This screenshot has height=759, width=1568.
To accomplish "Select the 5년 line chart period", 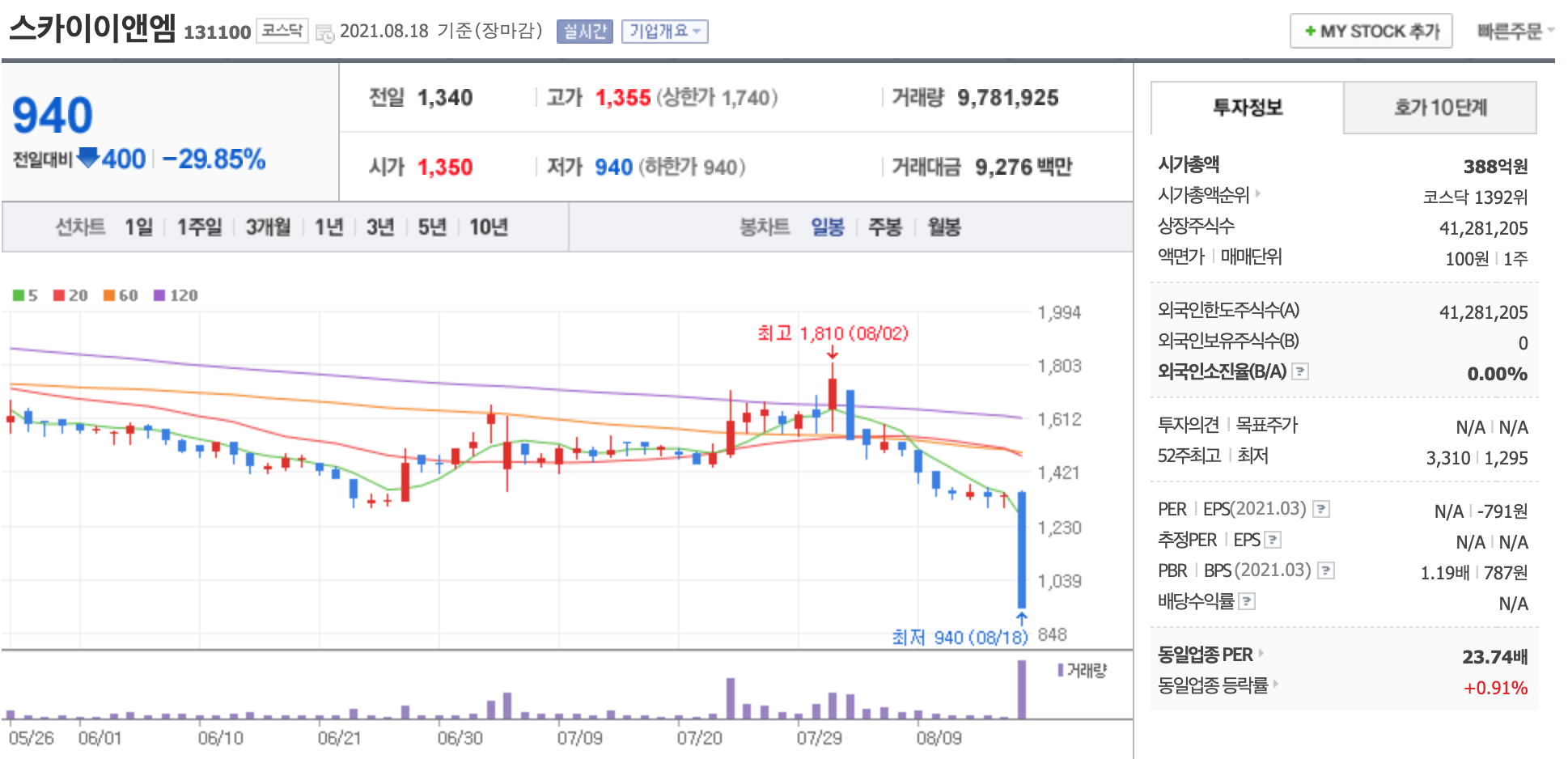I will [x=432, y=227].
